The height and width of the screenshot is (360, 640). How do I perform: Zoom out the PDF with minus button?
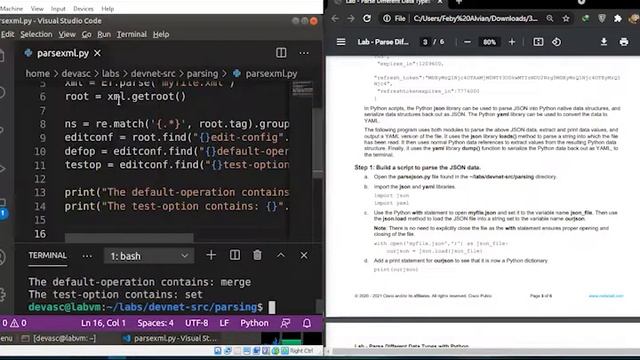(x=467, y=42)
